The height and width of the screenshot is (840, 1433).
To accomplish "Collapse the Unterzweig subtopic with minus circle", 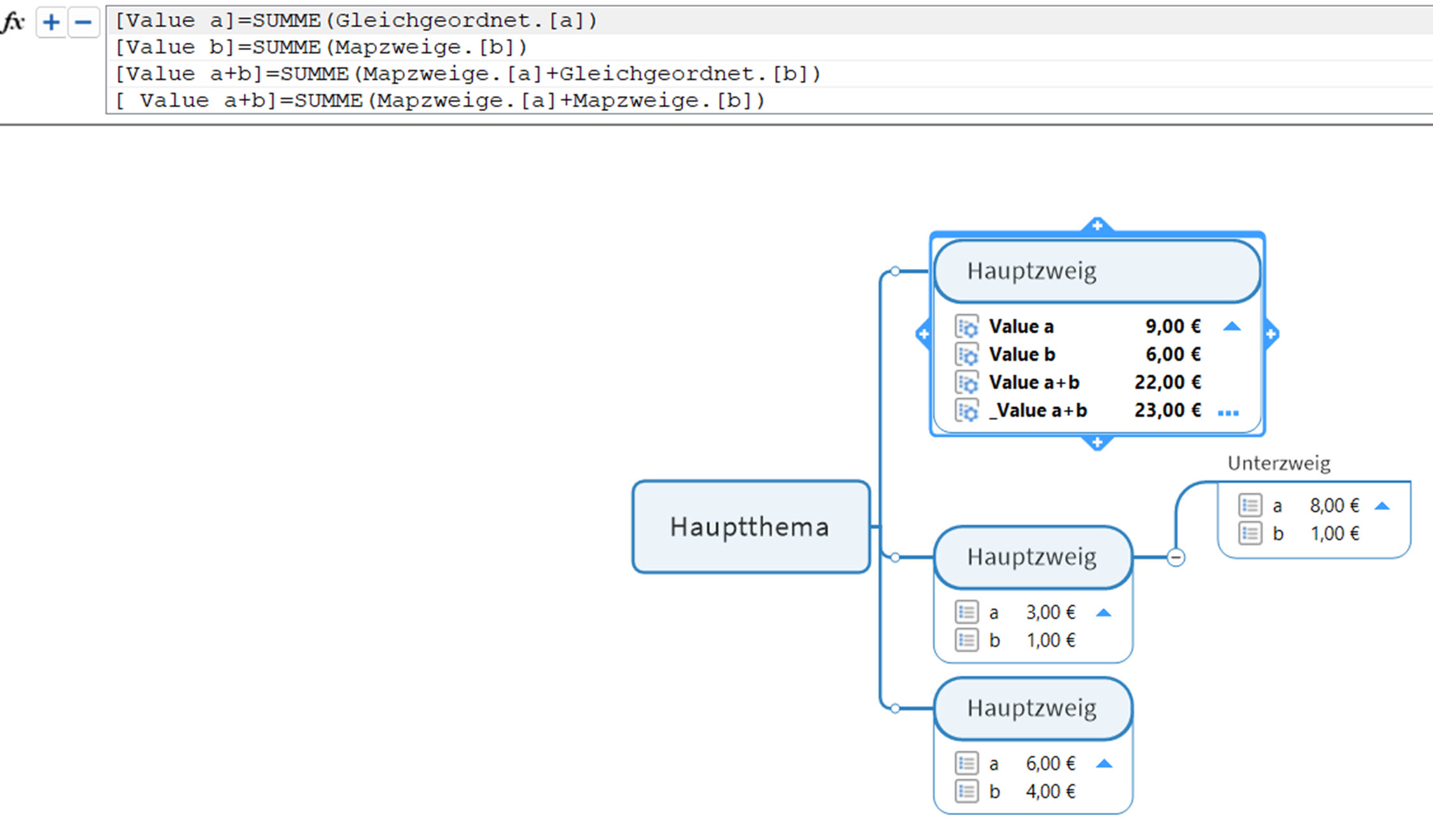I will pyautogui.click(x=1176, y=558).
